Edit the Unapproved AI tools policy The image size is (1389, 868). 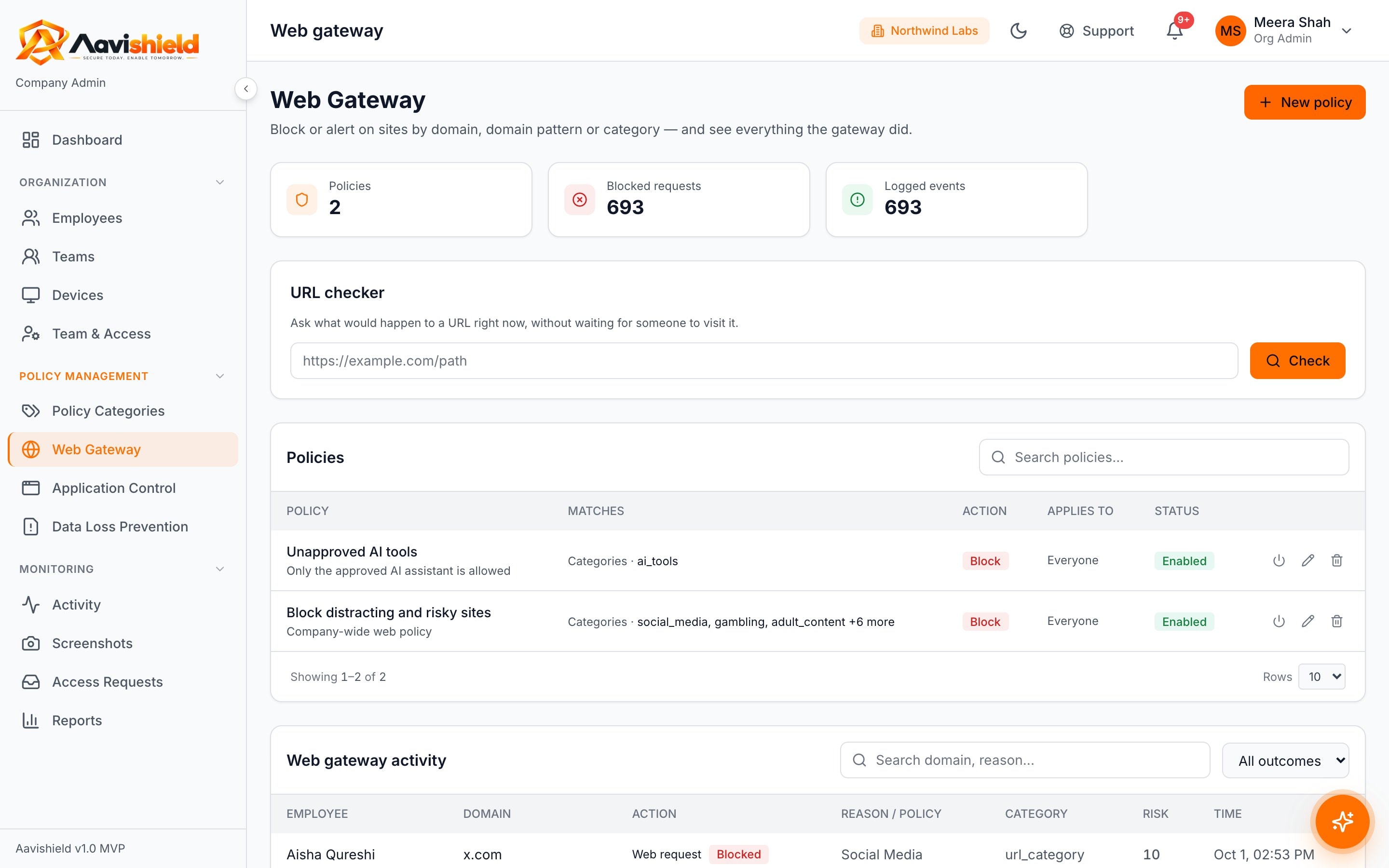click(x=1307, y=560)
